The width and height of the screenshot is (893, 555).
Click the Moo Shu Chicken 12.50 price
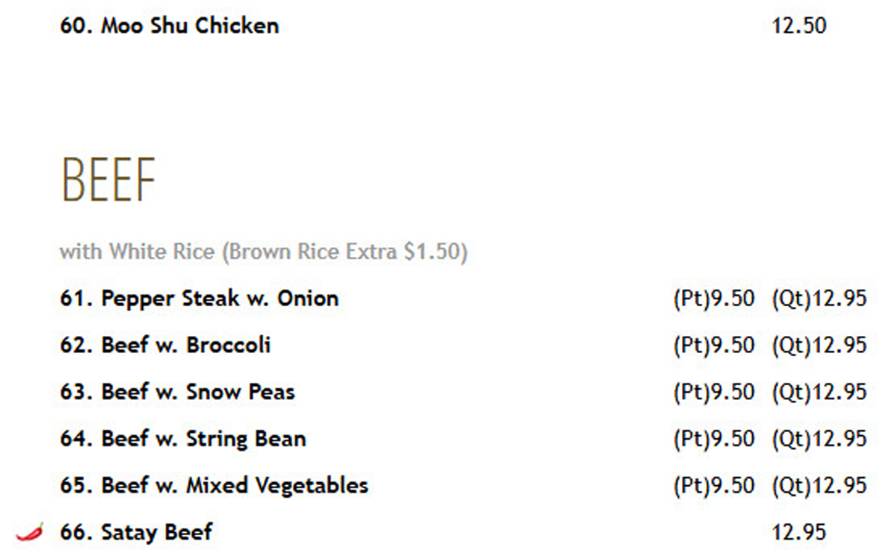(798, 26)
